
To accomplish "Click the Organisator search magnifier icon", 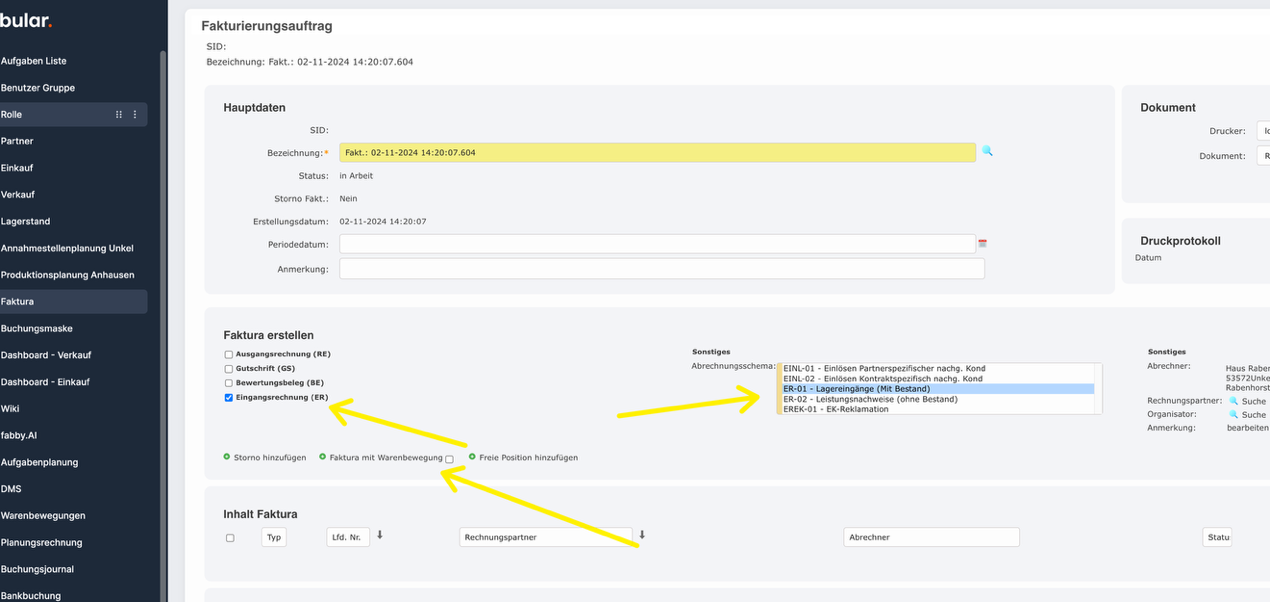I will point(1234,414).
